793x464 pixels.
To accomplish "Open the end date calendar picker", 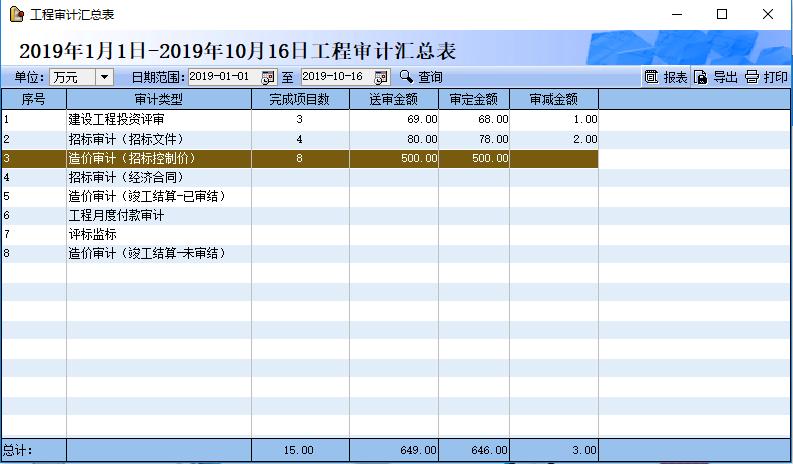I will click(380, 77).
